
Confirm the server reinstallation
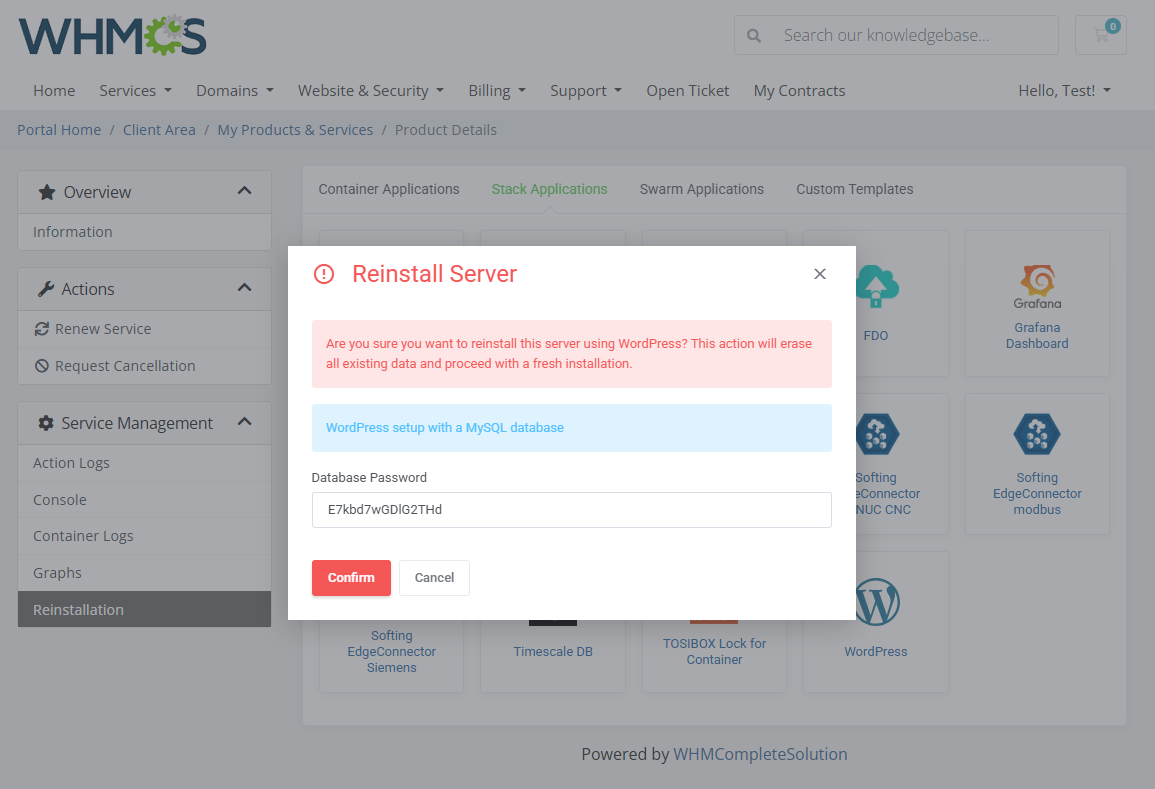click(x=351, y=577)
